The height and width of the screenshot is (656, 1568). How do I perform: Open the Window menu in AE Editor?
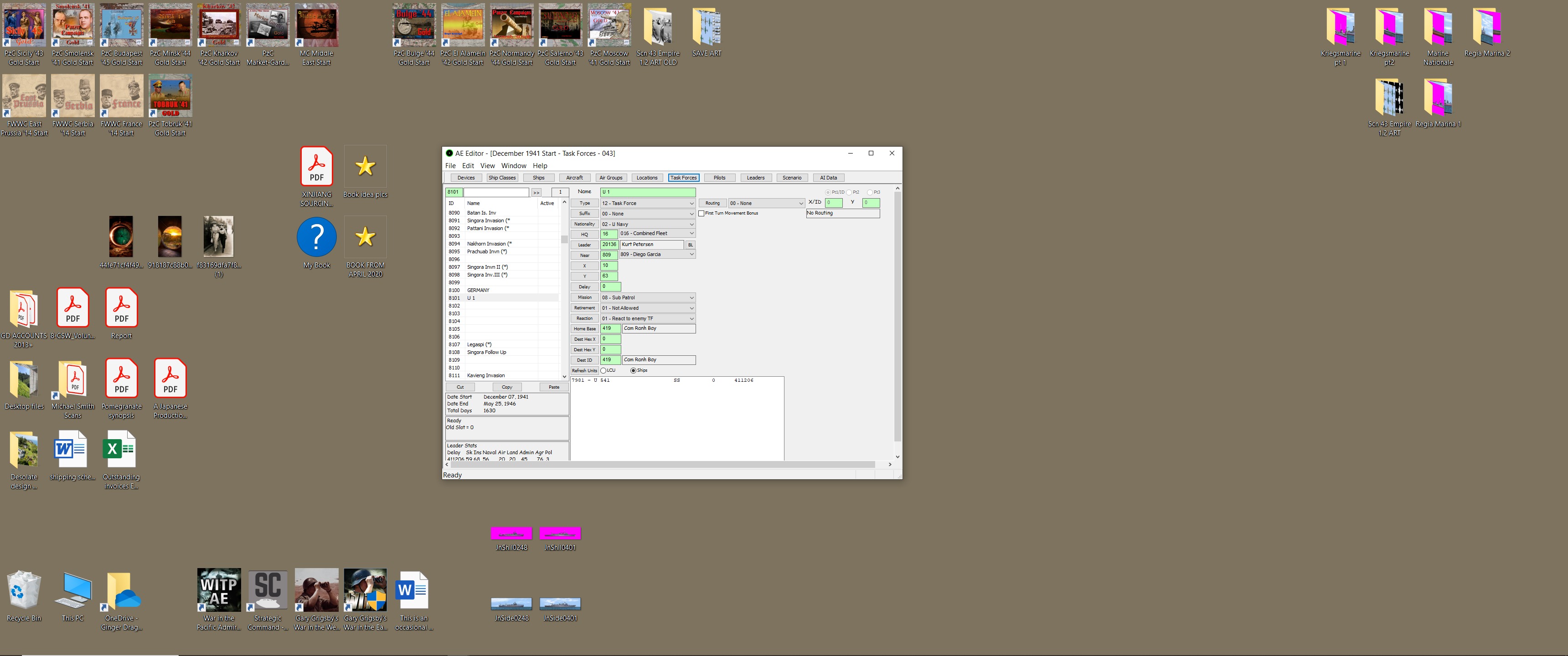click(514, 165)
